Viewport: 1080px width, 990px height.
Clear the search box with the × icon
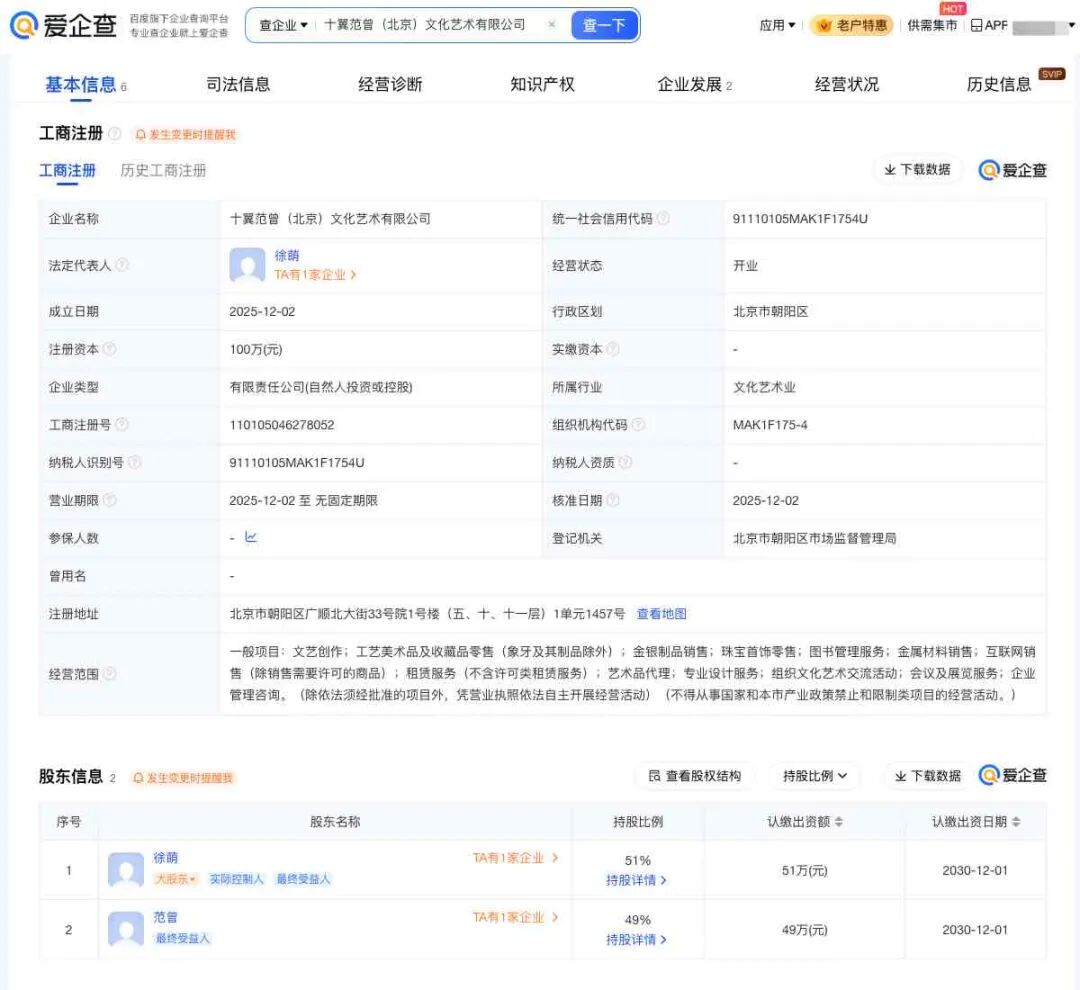click(x=552, y=25)
